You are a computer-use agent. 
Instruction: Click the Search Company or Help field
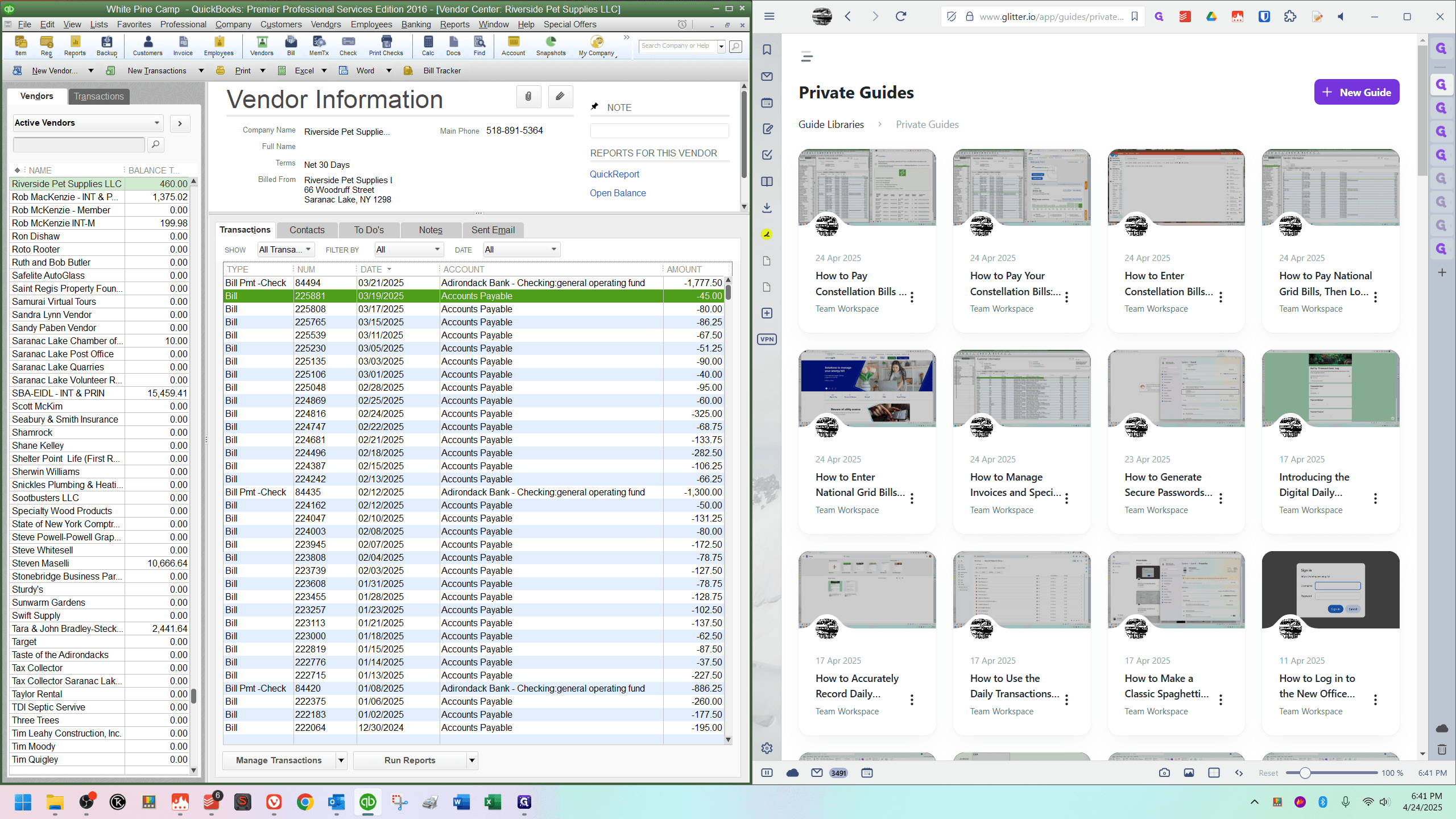pyautogui.click(x=677, y=46)
